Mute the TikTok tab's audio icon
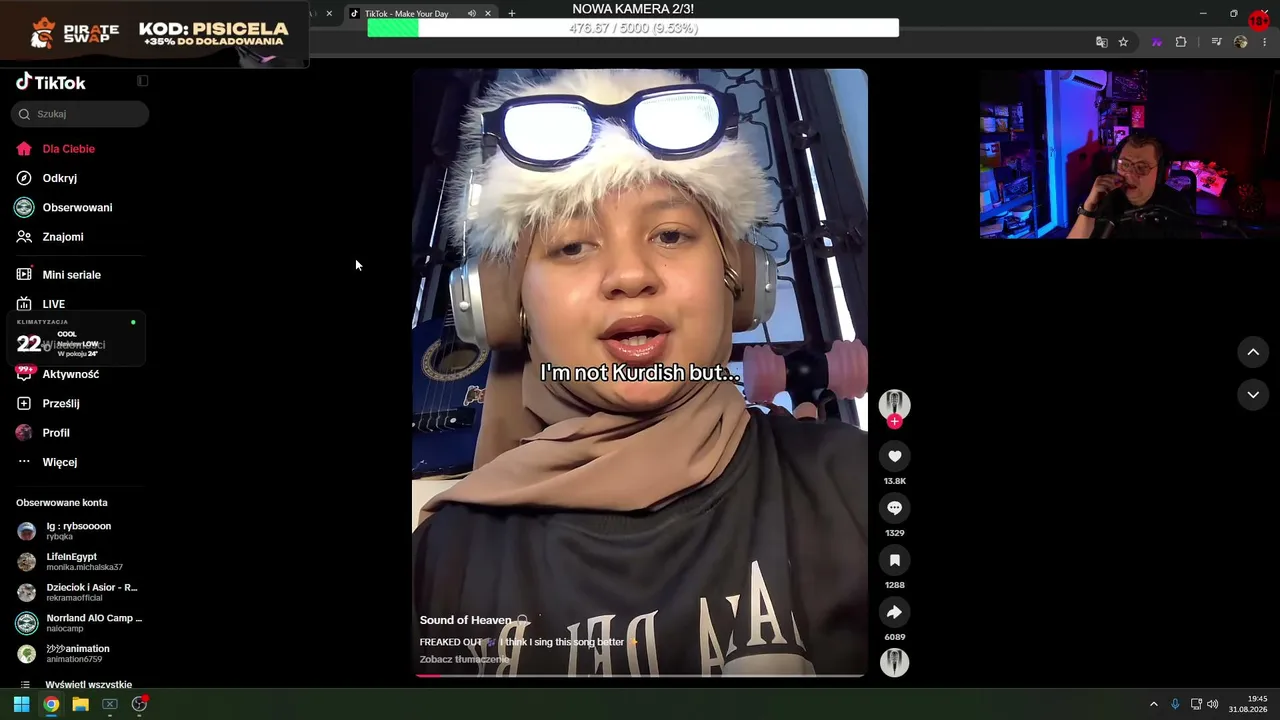The image size is (1280, 720). click(x=471, y=13)
